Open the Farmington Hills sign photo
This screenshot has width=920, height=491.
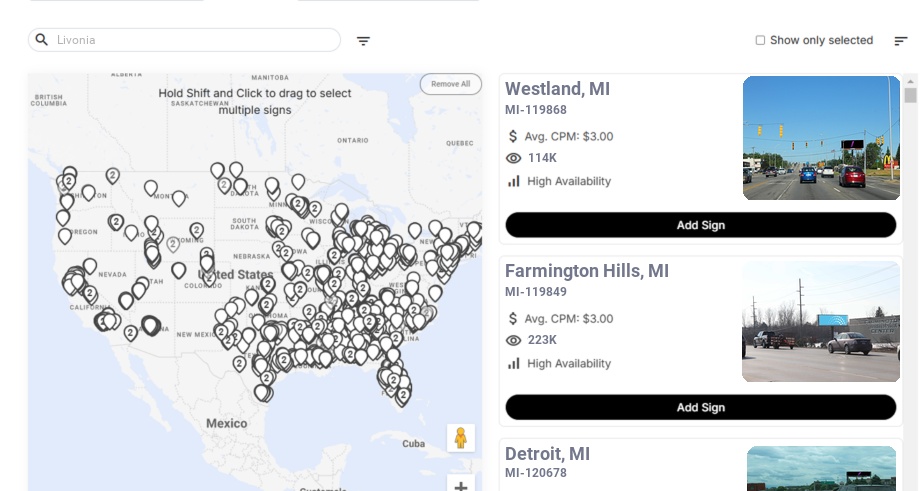point(821,321)
